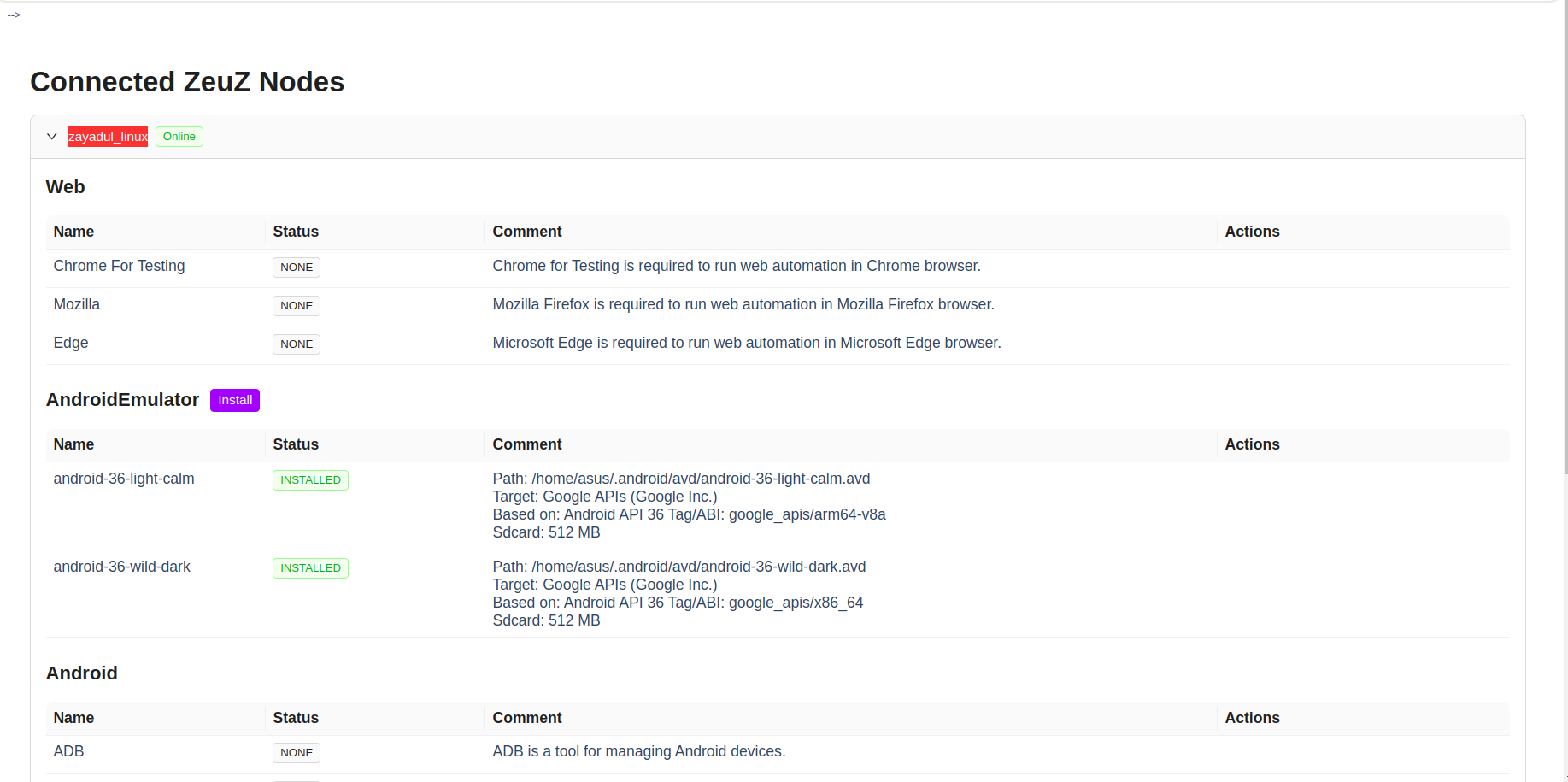Click the NONE status badge for Edge
The image size is (1568, 782).
point(296,344)
